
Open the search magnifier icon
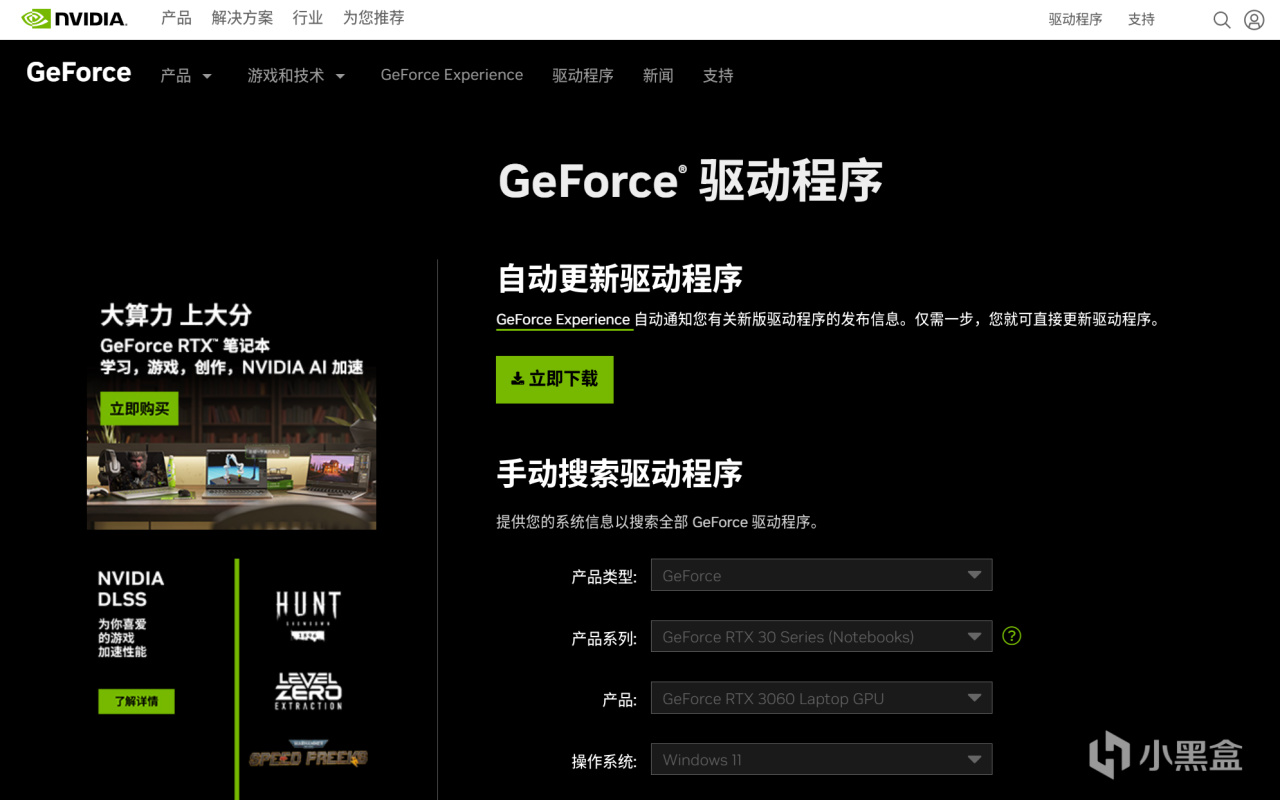1222,20
